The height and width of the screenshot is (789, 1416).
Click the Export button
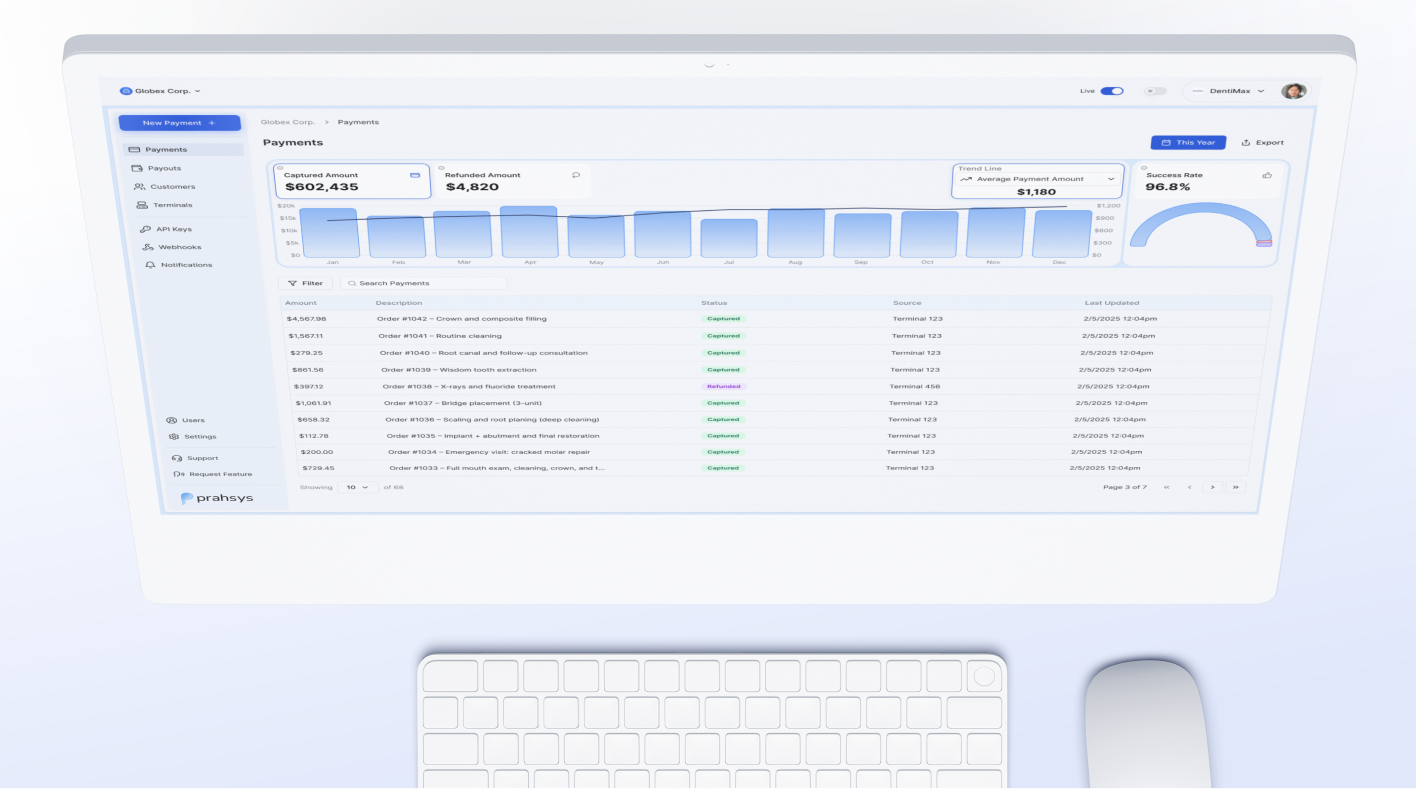[x=1263, y=142]
